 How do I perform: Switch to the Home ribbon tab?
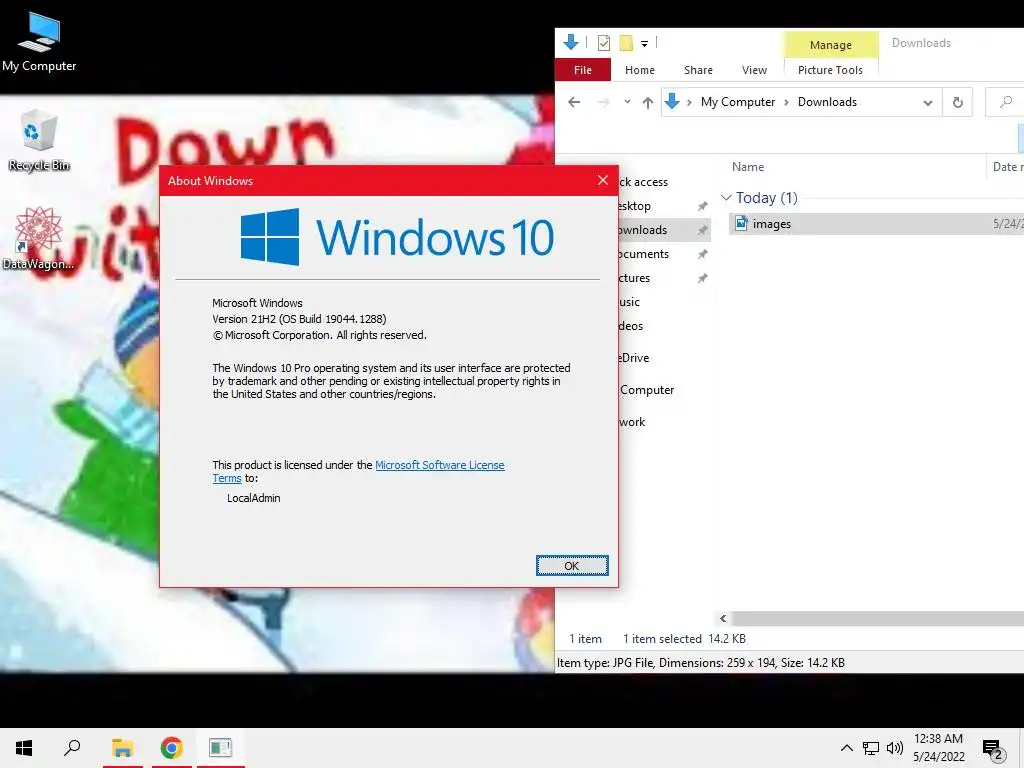639,70
